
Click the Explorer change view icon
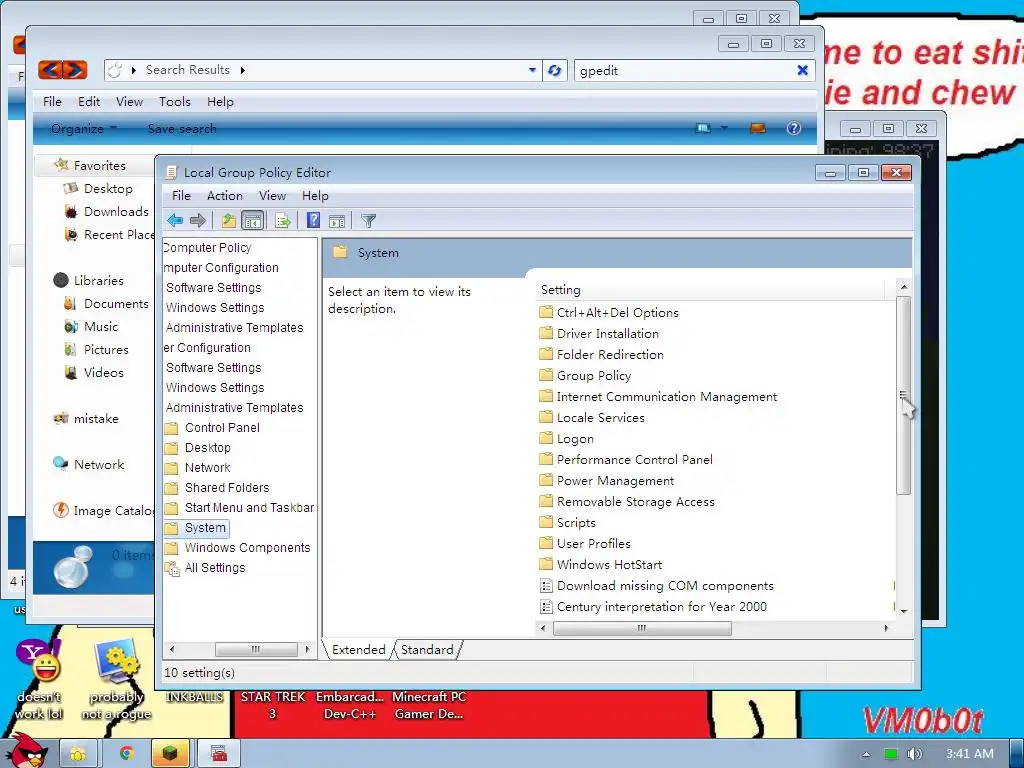[x=703, y=128]
